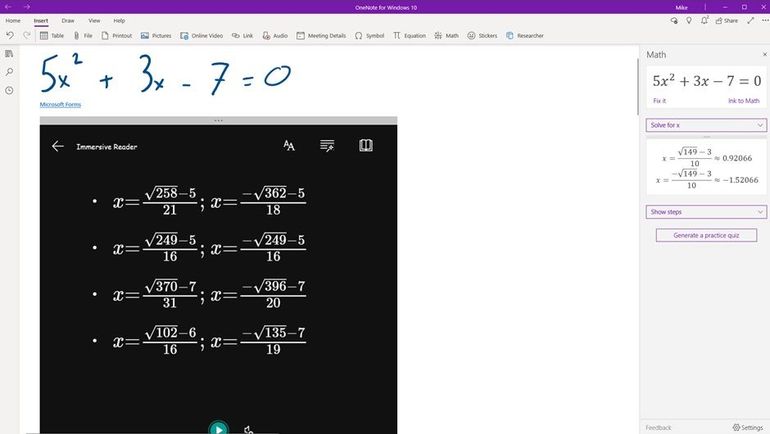Click the Fix it link
Screen dimensions: 770x434
coord(660,101)
